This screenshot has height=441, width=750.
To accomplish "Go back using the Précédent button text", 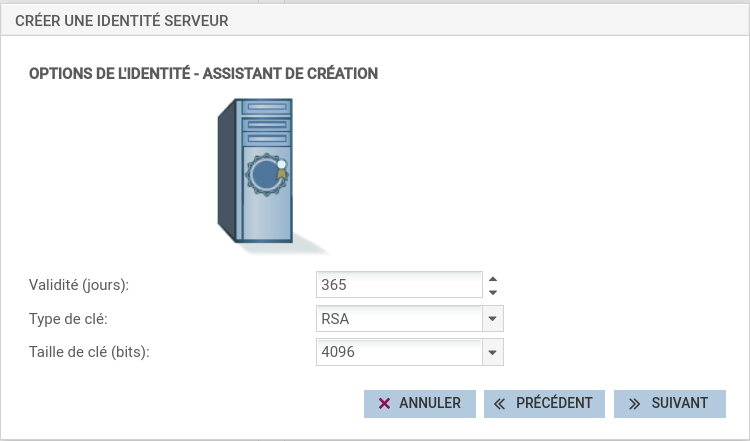I will click(x=555, y=404).
